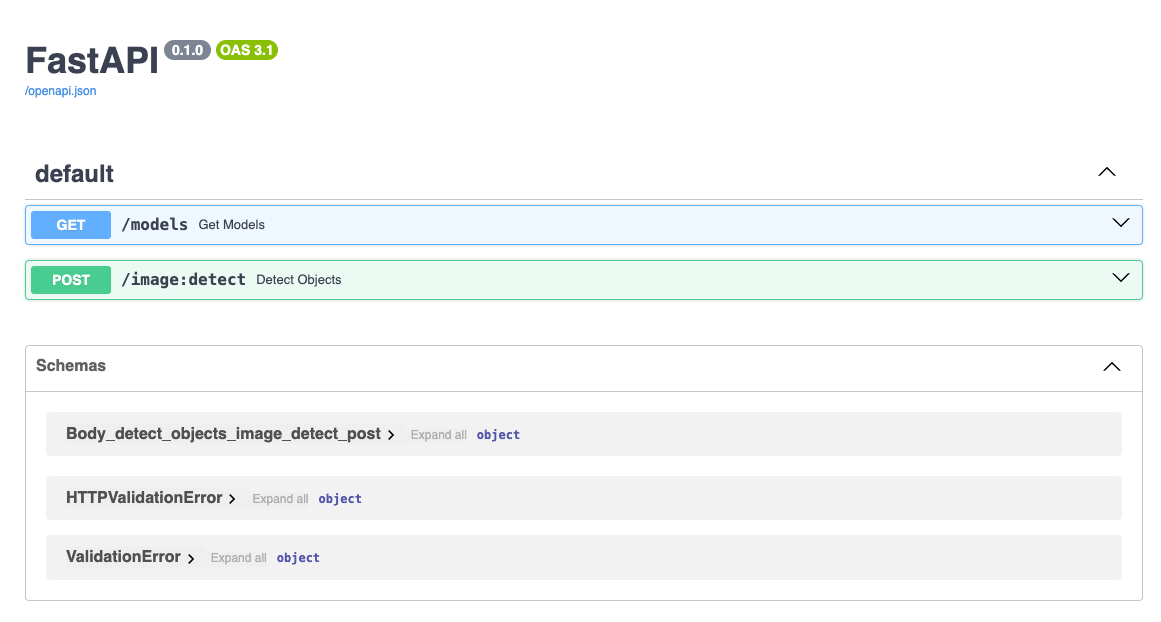Collapse the default section chevron
1161x622 pixels.
1106,172
